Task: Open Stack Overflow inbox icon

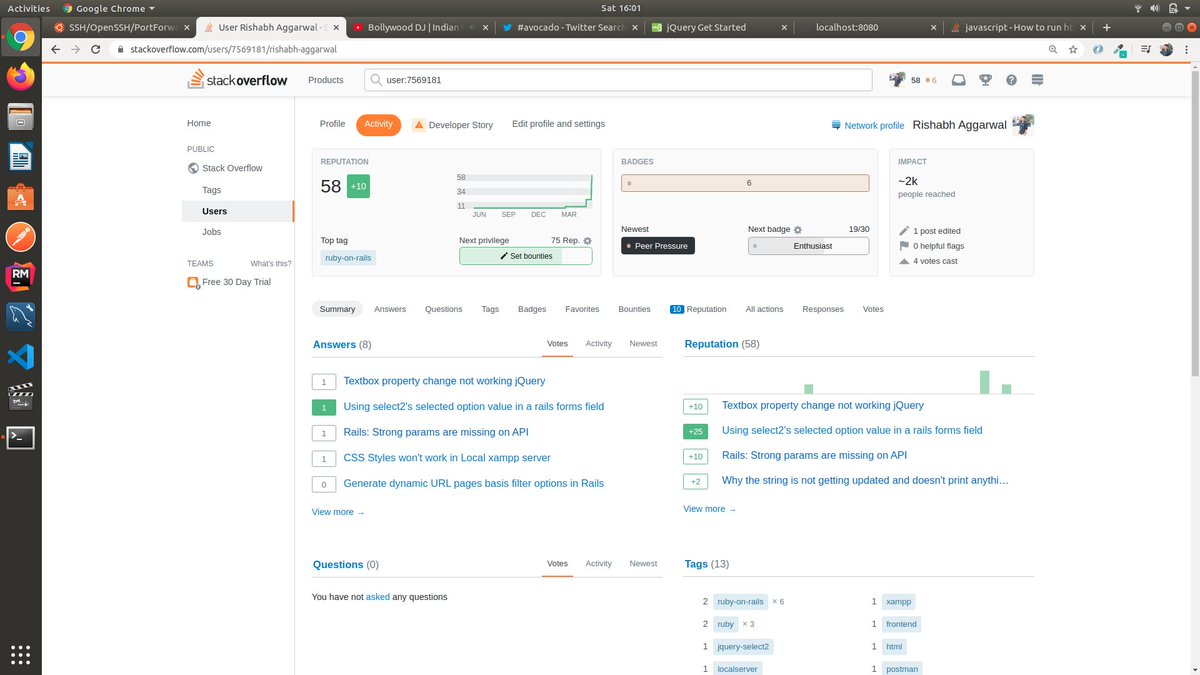Action: 958,80
